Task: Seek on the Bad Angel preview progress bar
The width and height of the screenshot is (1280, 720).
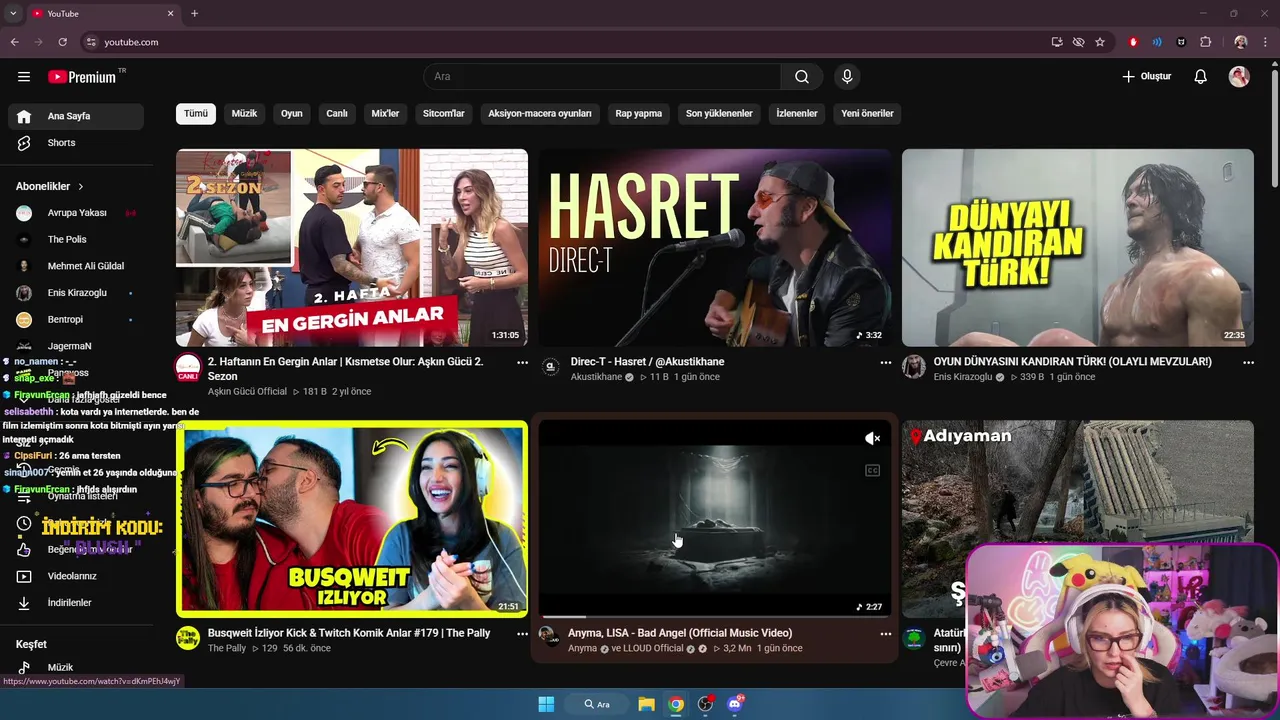Action: 715,617
